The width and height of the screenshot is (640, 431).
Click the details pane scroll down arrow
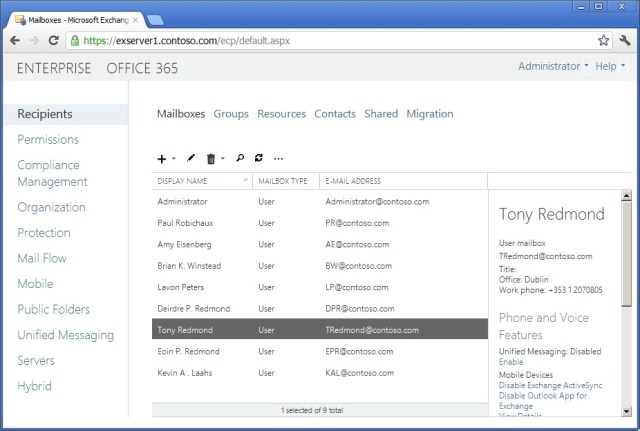pyautogui.click(x=626, y=409)
